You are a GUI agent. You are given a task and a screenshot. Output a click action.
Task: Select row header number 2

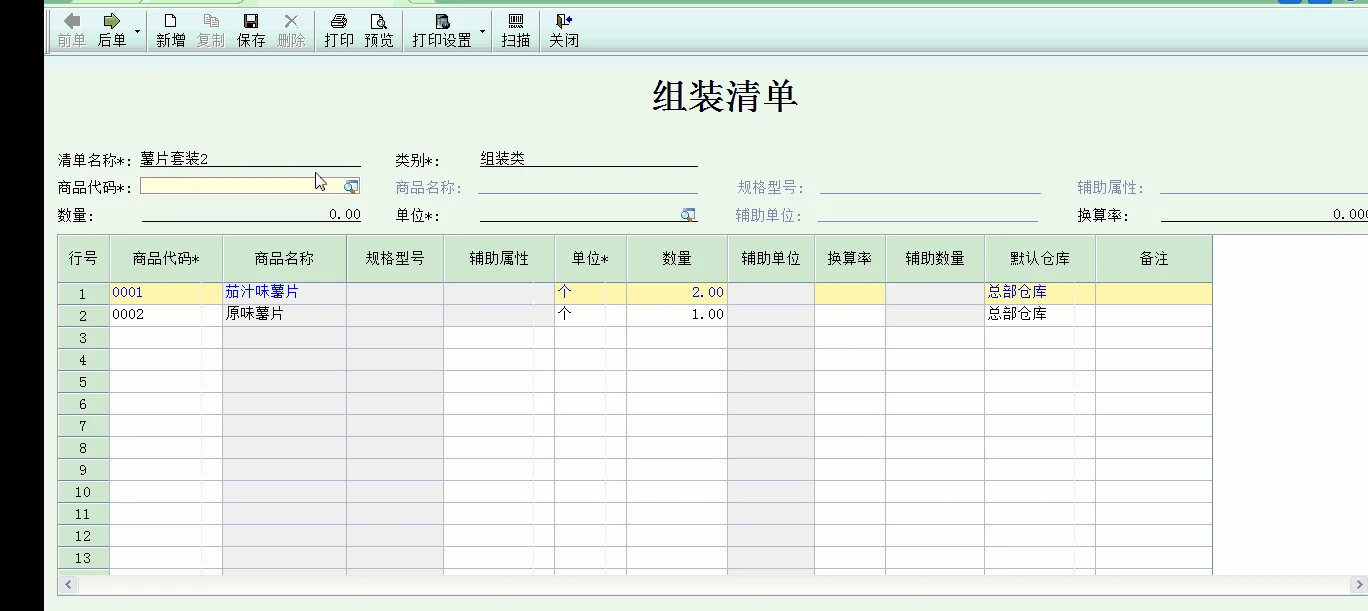[x=83, y=315]
